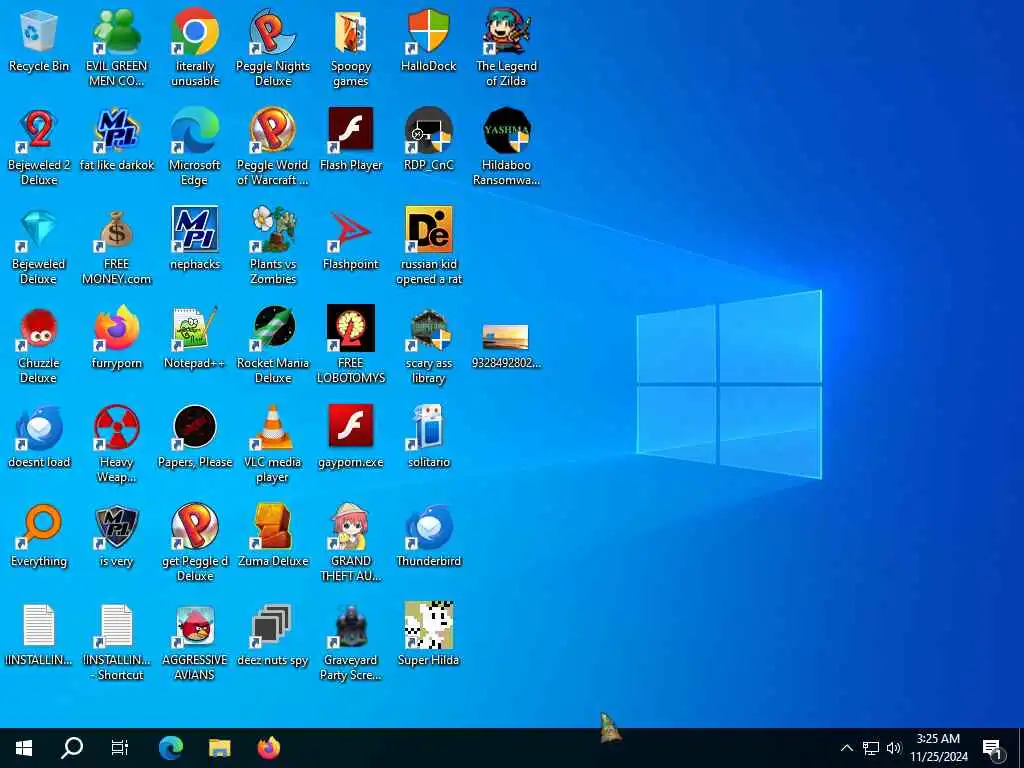Show hidden system tray icons
This screenshot has width=1024, height=768.
846,748
